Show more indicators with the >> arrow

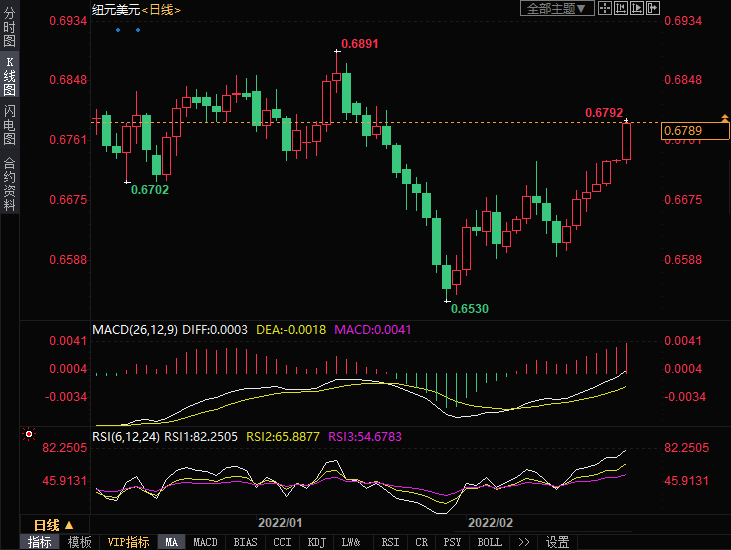523,542
